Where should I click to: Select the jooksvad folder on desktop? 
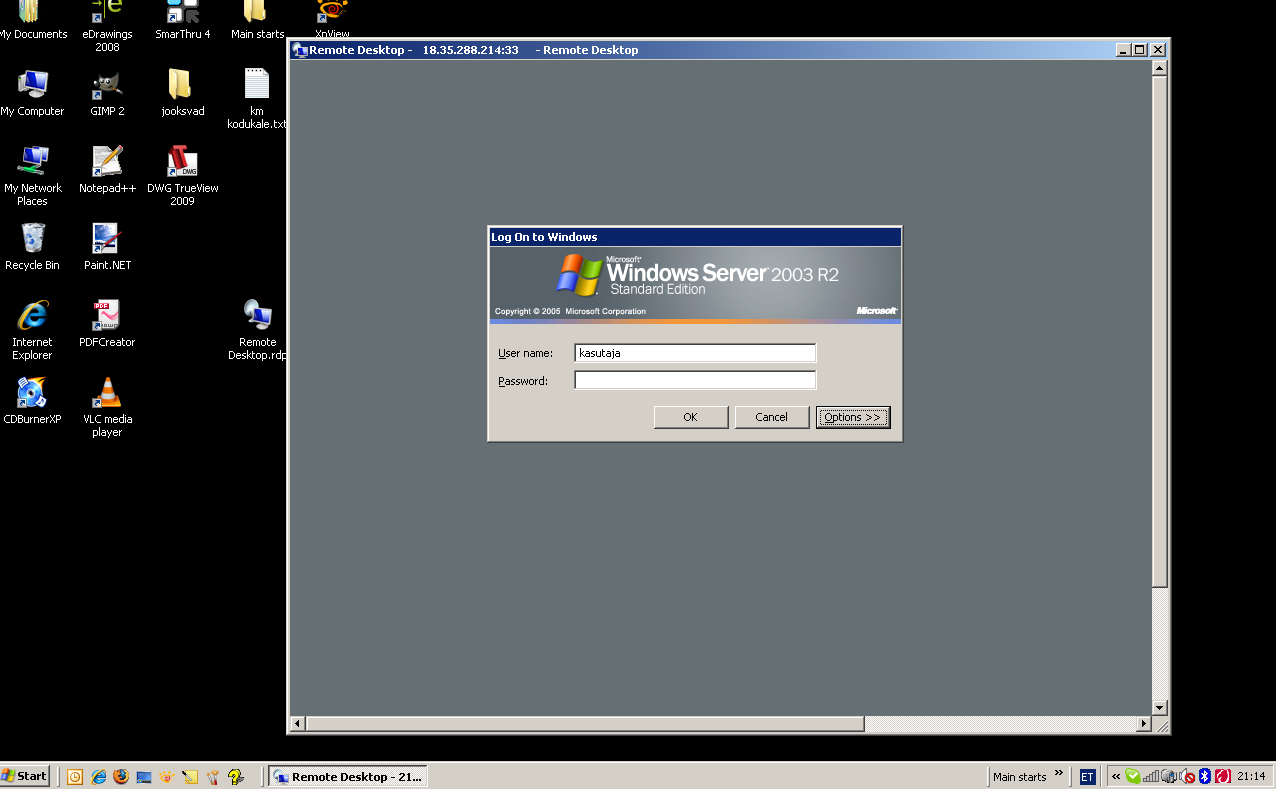pos(182,93)
